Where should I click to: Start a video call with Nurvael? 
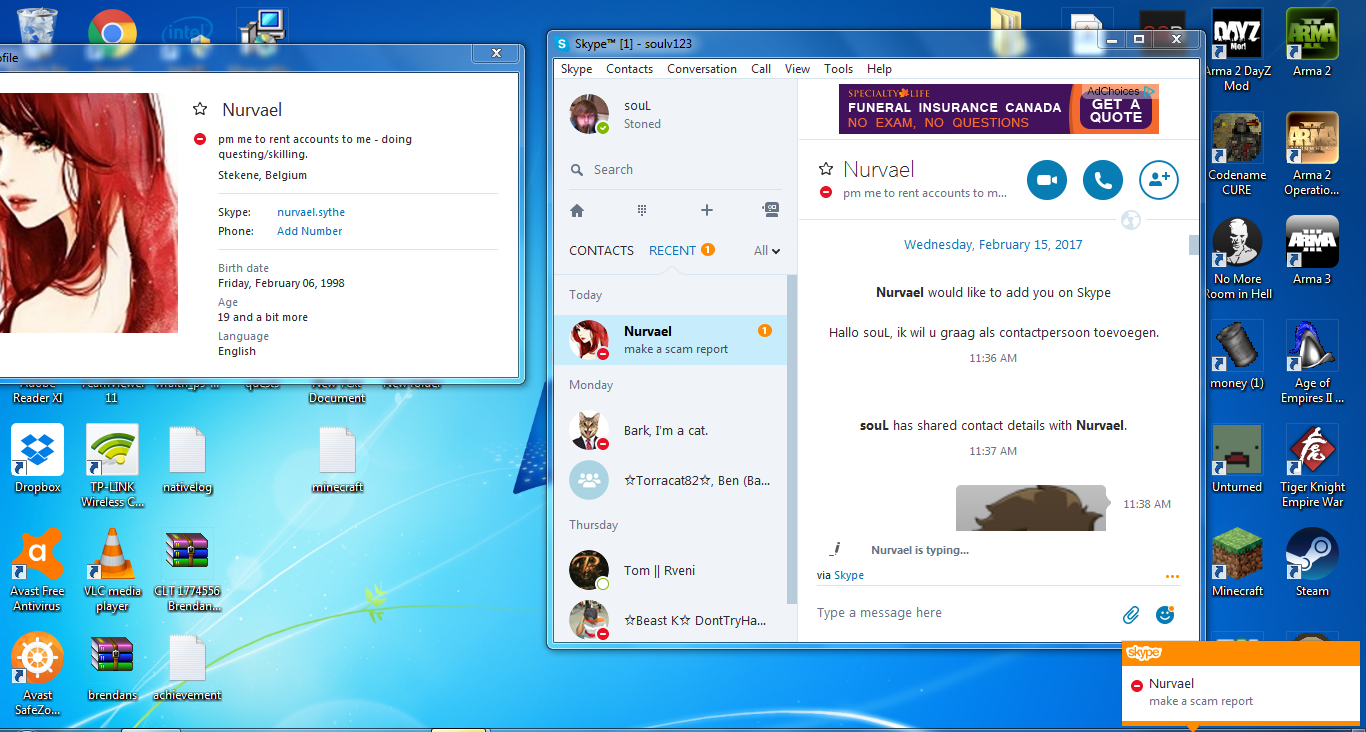point(1047,180)
